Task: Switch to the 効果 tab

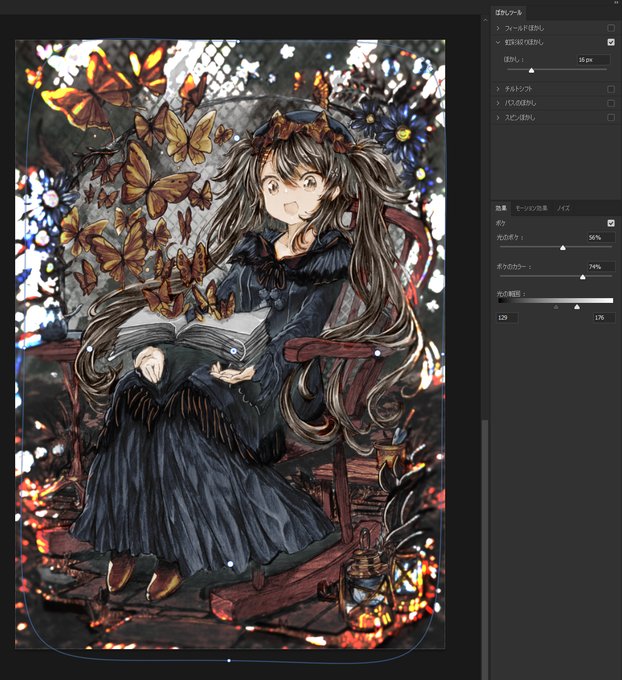Action: (501, 208)
